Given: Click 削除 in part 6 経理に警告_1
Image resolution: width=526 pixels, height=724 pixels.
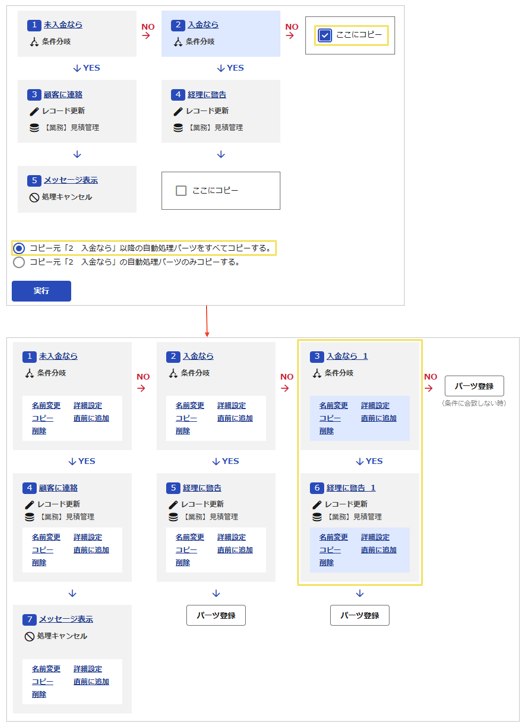Looking at the screenshot, I should 326,563.
